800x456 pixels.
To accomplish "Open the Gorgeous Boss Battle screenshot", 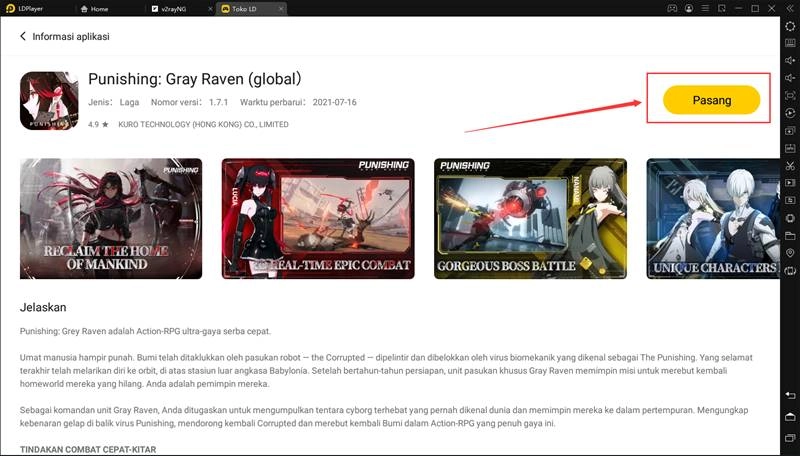I will click(x=530, y=218).
